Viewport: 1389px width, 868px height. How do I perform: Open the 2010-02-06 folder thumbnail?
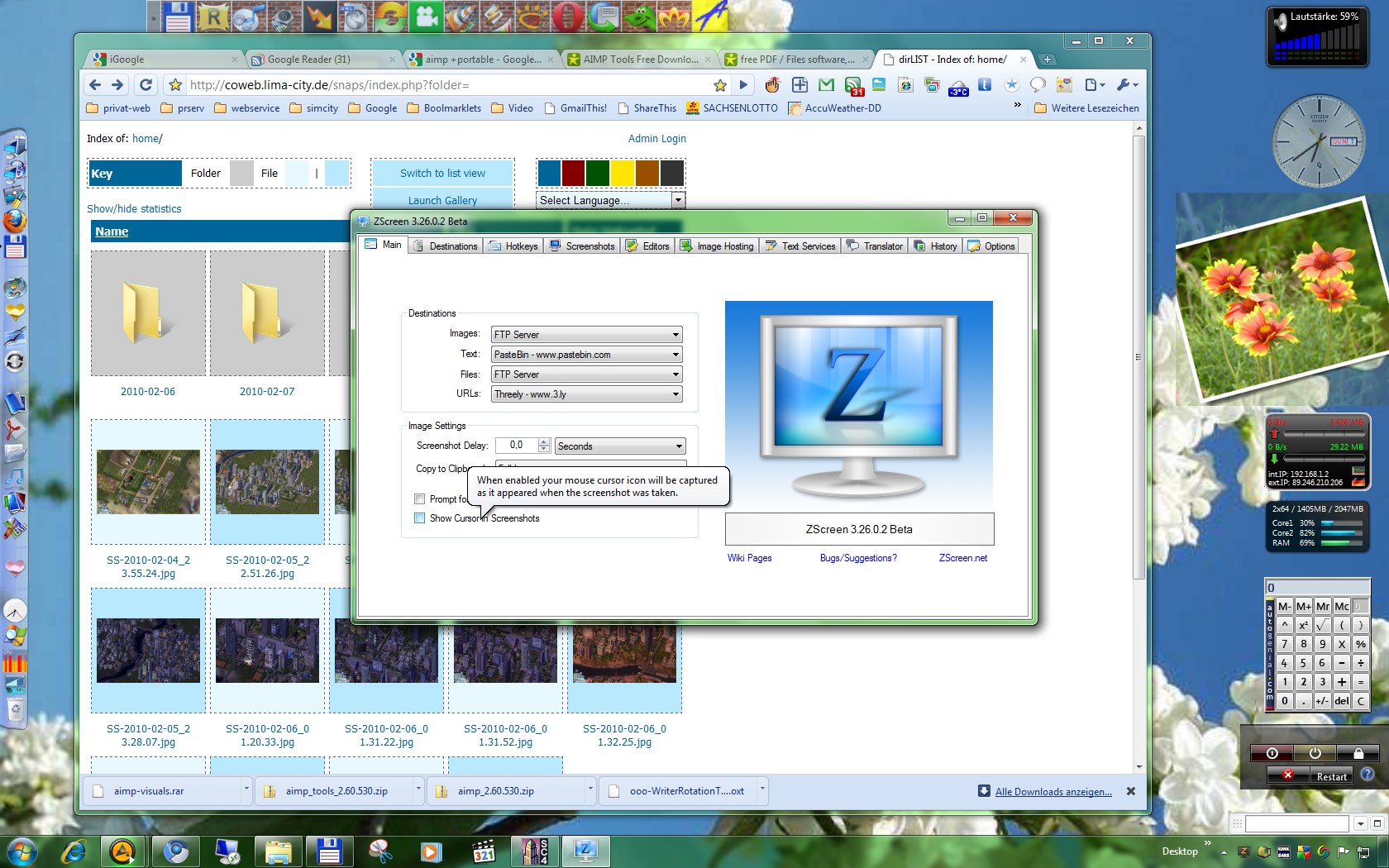148,314
